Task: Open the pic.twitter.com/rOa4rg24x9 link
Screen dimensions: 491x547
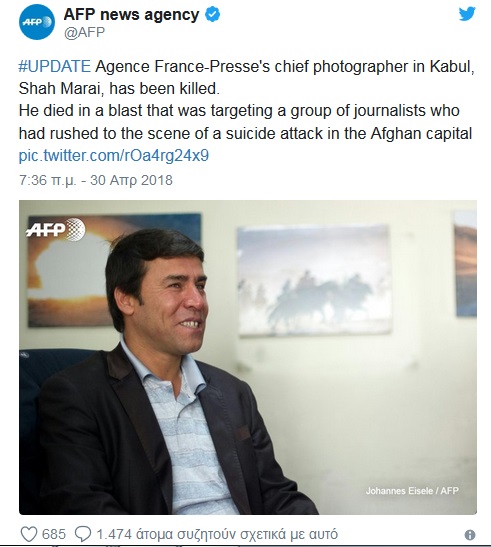Action: click(114, 155)
